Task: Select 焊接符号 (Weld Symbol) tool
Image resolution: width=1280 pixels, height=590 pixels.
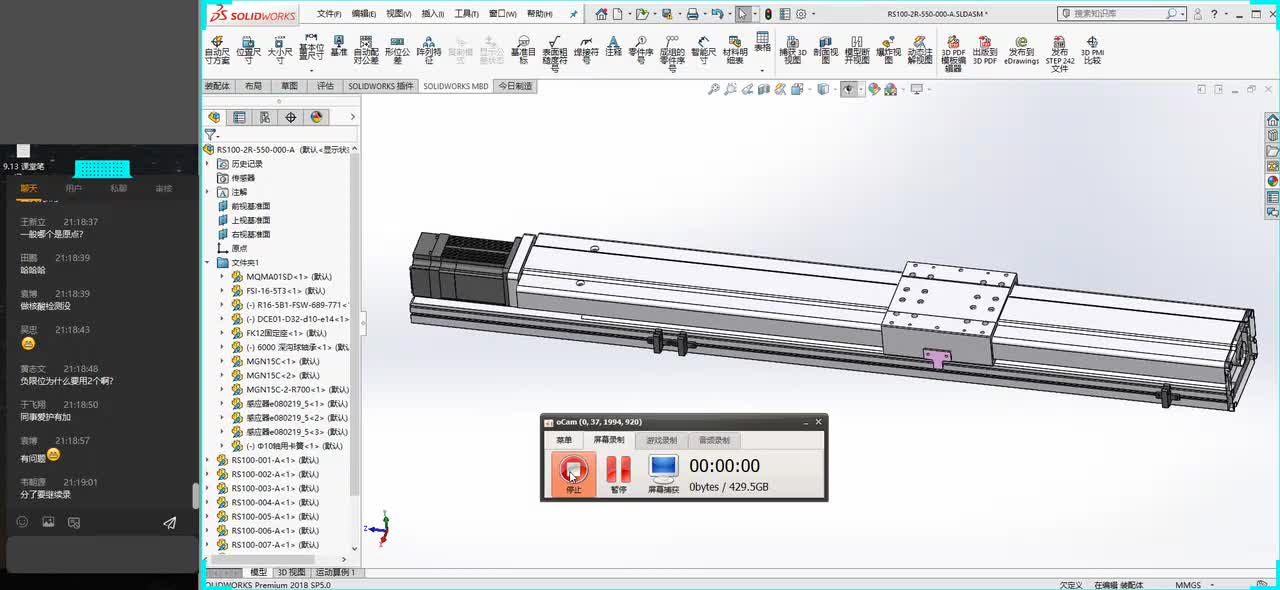Action: (x=586, y=50)
